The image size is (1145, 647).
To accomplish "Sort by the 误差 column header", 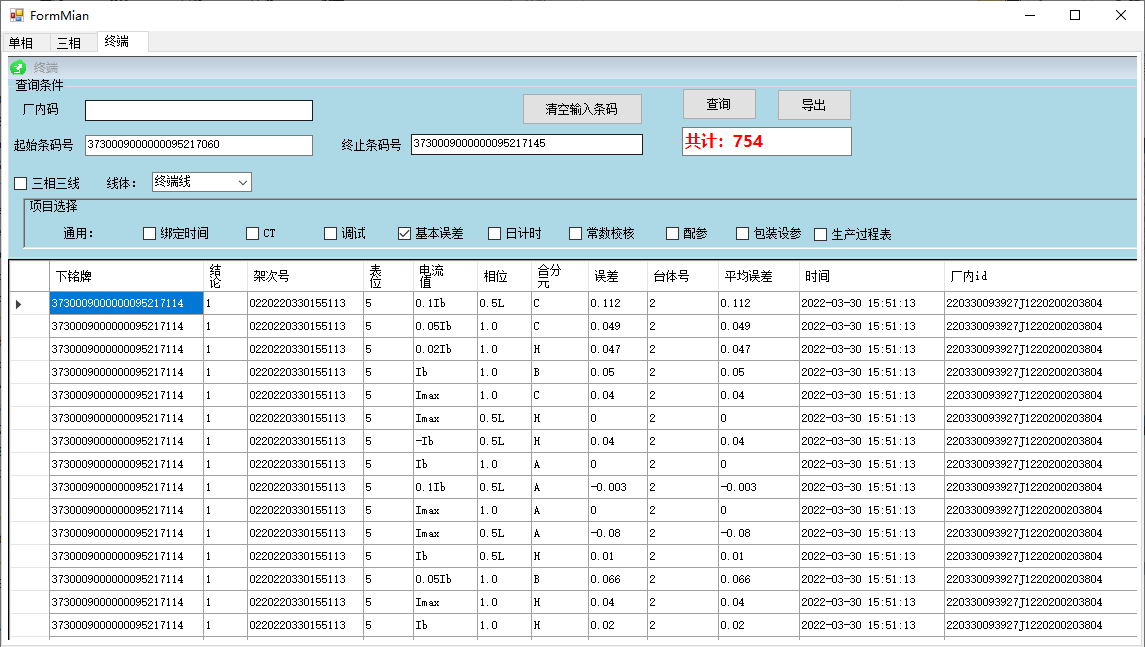I will tap(617, 276).
